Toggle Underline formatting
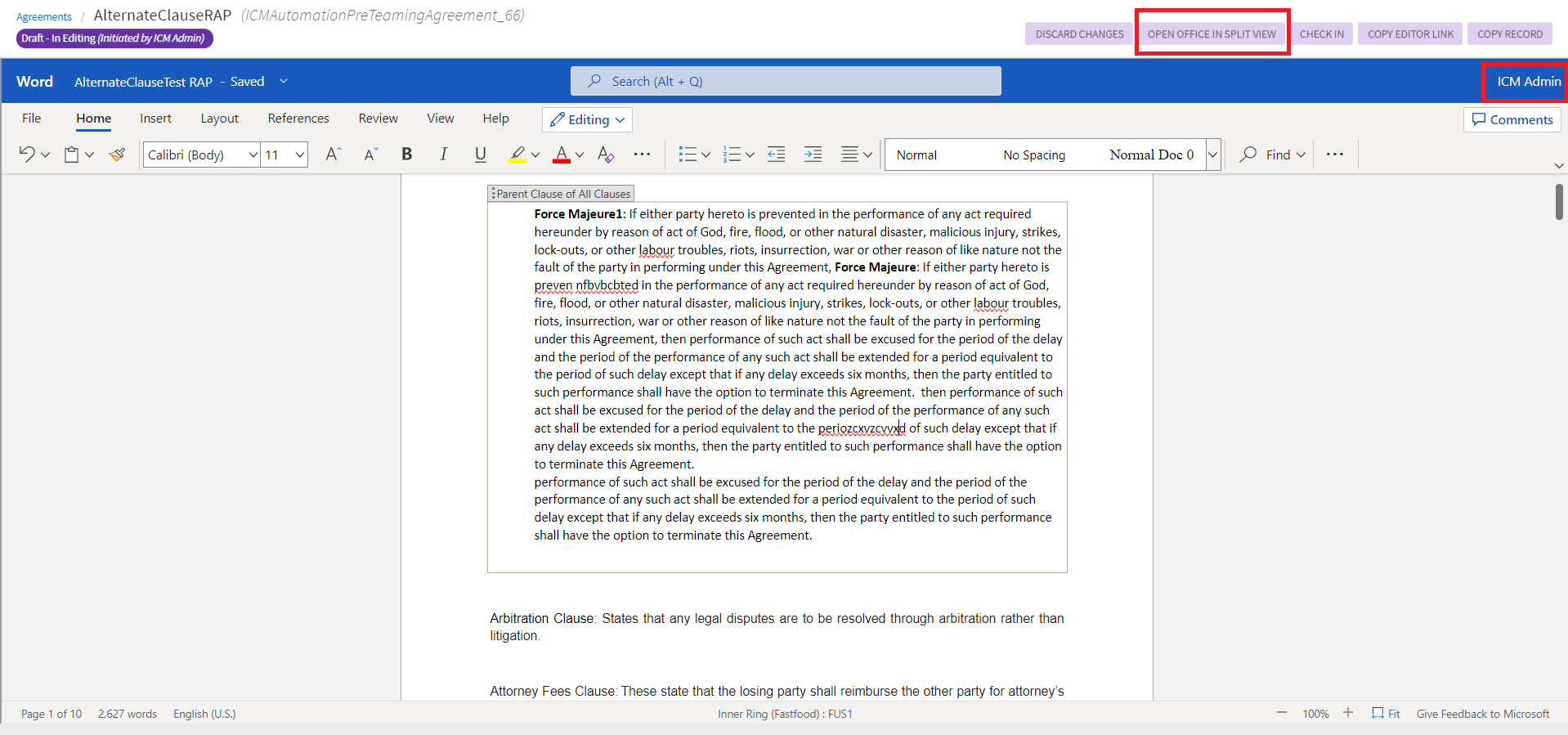1568x735 pixels. tap(480, 155)
